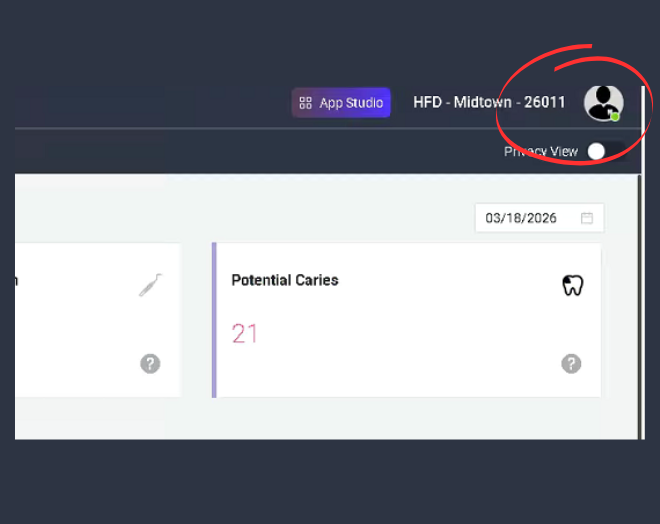The height and width of the screenshot is (524, 660).
Task: Click the App Studio grid icon
Action: click(306, 103)
